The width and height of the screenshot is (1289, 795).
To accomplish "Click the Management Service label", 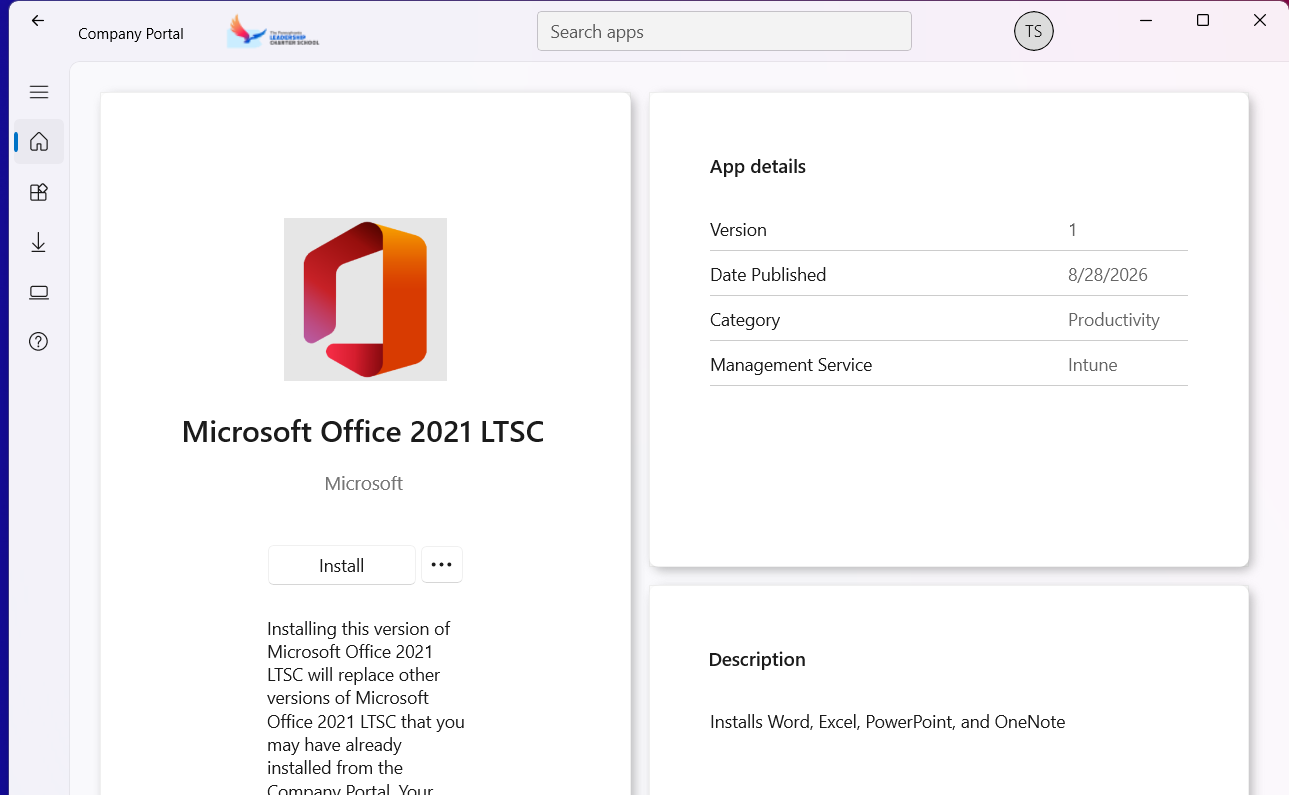I will pos(791,365).
